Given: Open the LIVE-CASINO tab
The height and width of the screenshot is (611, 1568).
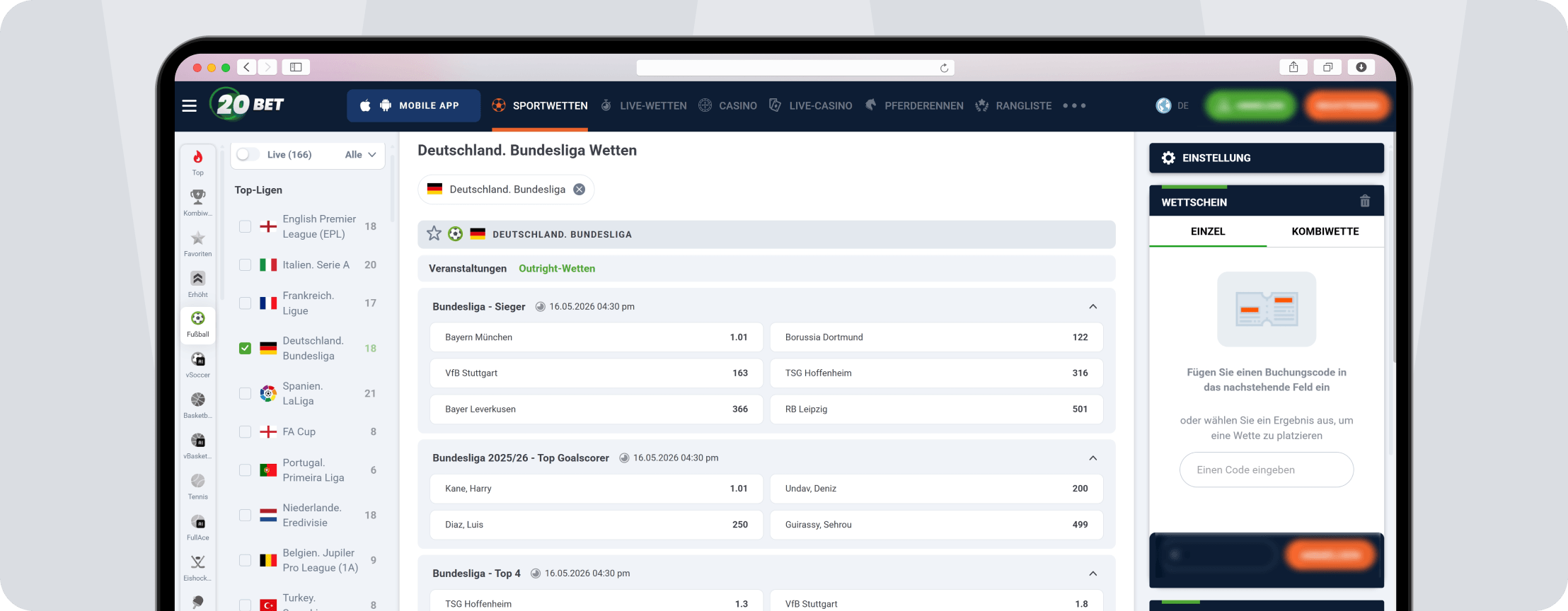Looking at the screenshot, I should [811, 105].
